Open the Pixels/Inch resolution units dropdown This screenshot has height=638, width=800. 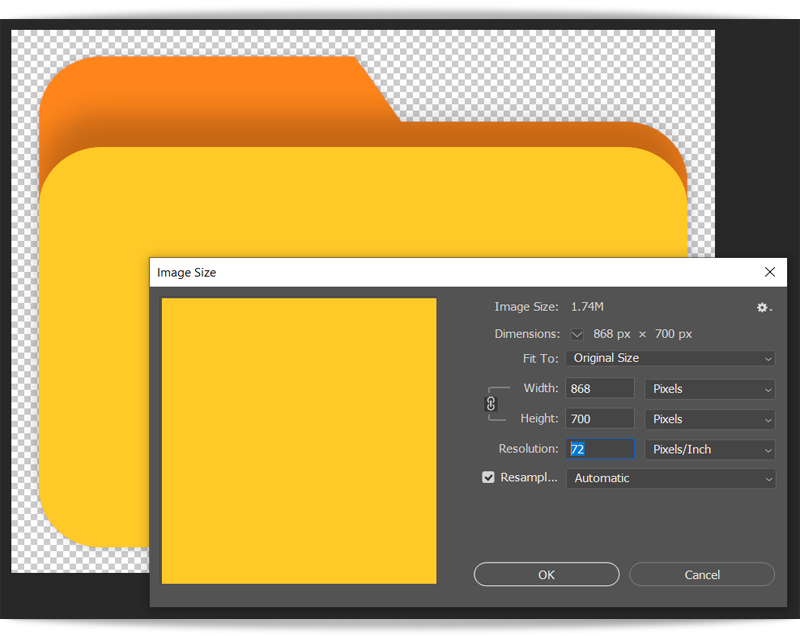click(x=710, y=450)
